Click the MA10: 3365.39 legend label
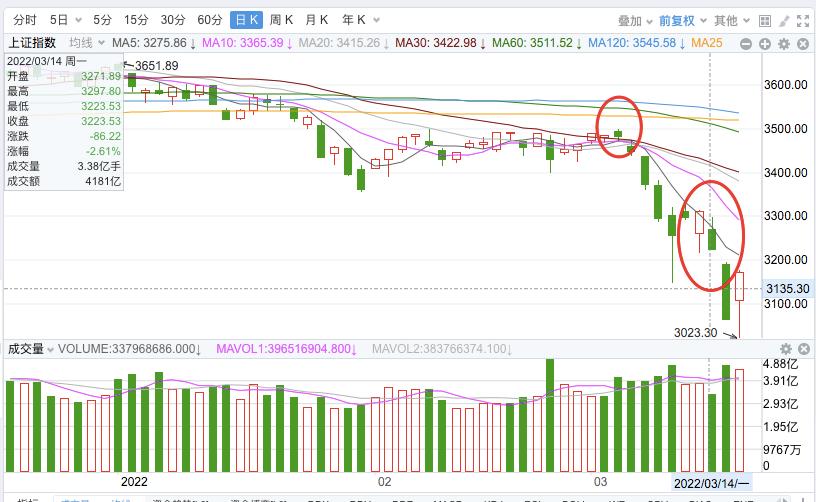Image resolution: width=816 pixels, height=502 pixels. coord(243,43)
